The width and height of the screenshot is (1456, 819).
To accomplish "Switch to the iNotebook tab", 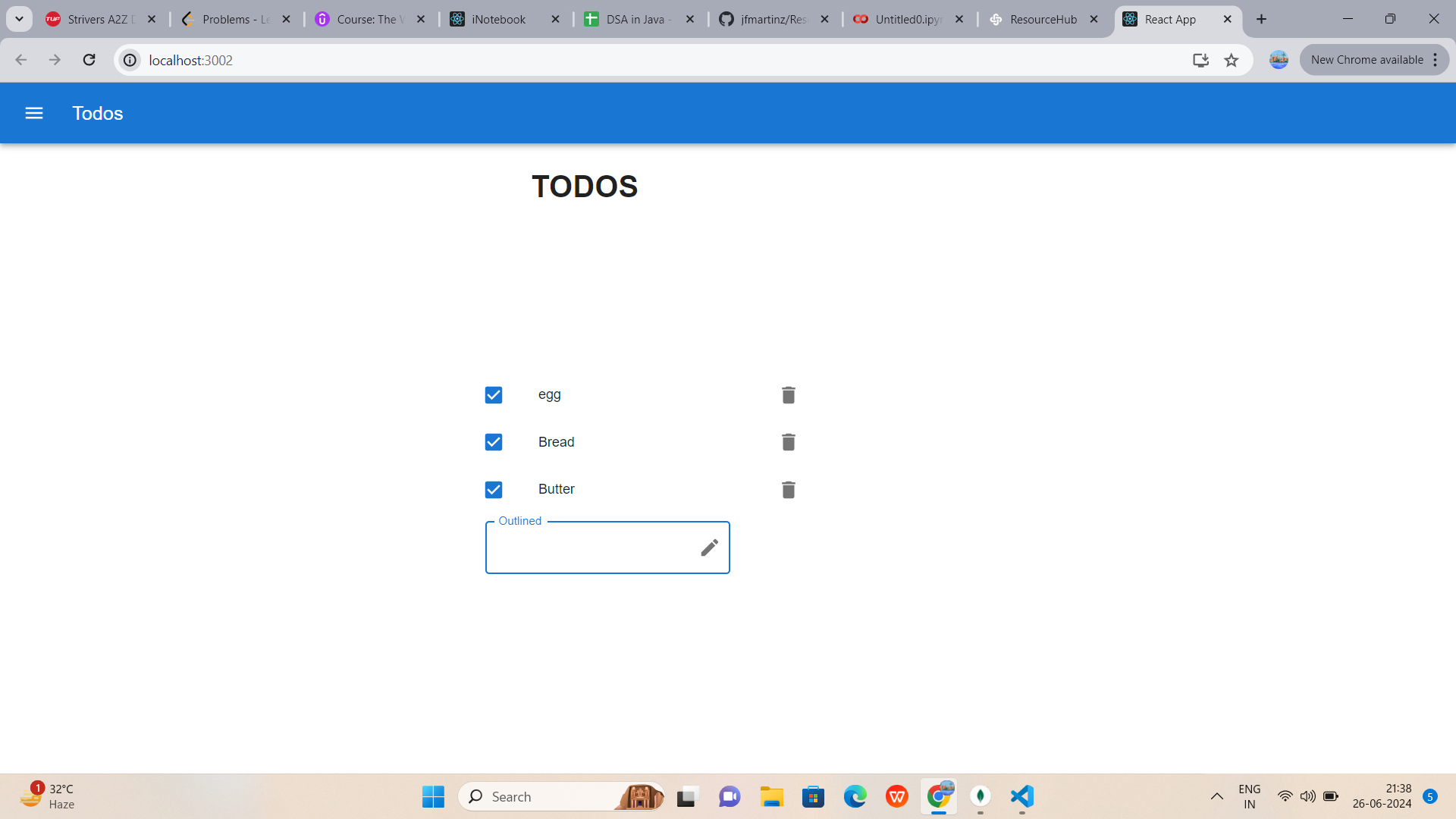I will [498, 19].
